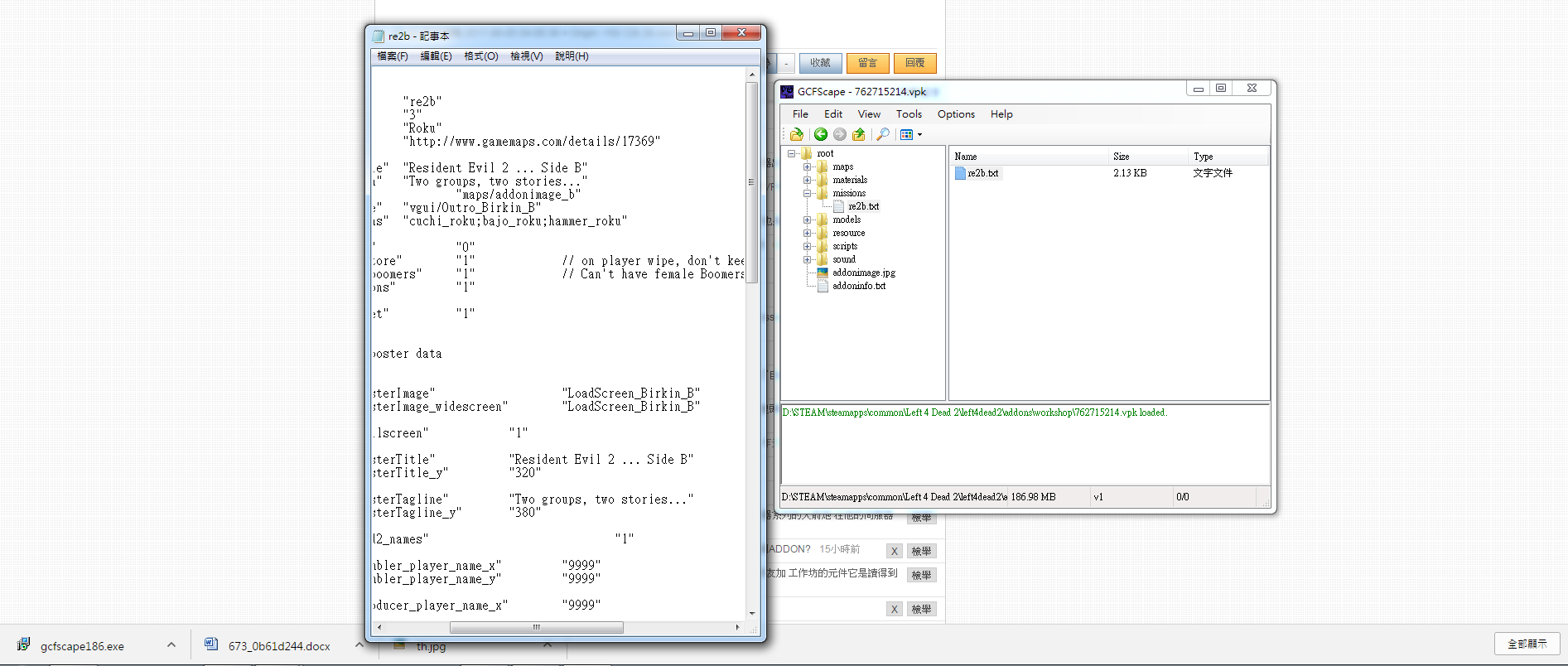Click the missions folder label in tree
Image resolution: width=1568 pixels, height=666 pixels.
(x=849, y=193)
